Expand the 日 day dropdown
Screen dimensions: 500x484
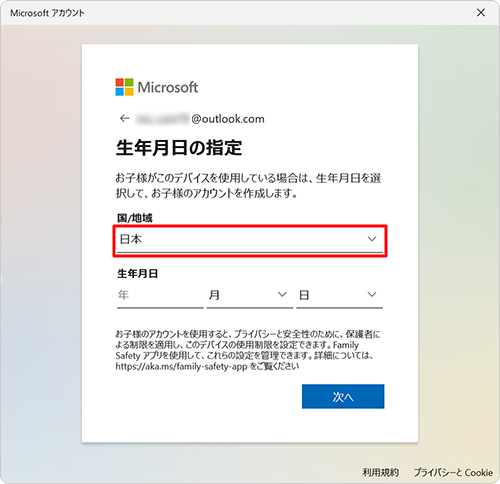click(339, 296)
